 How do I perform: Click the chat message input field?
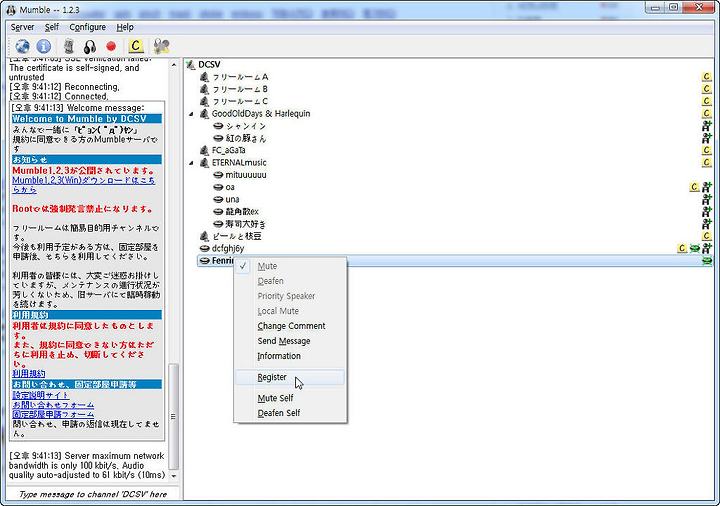point(93,494)
